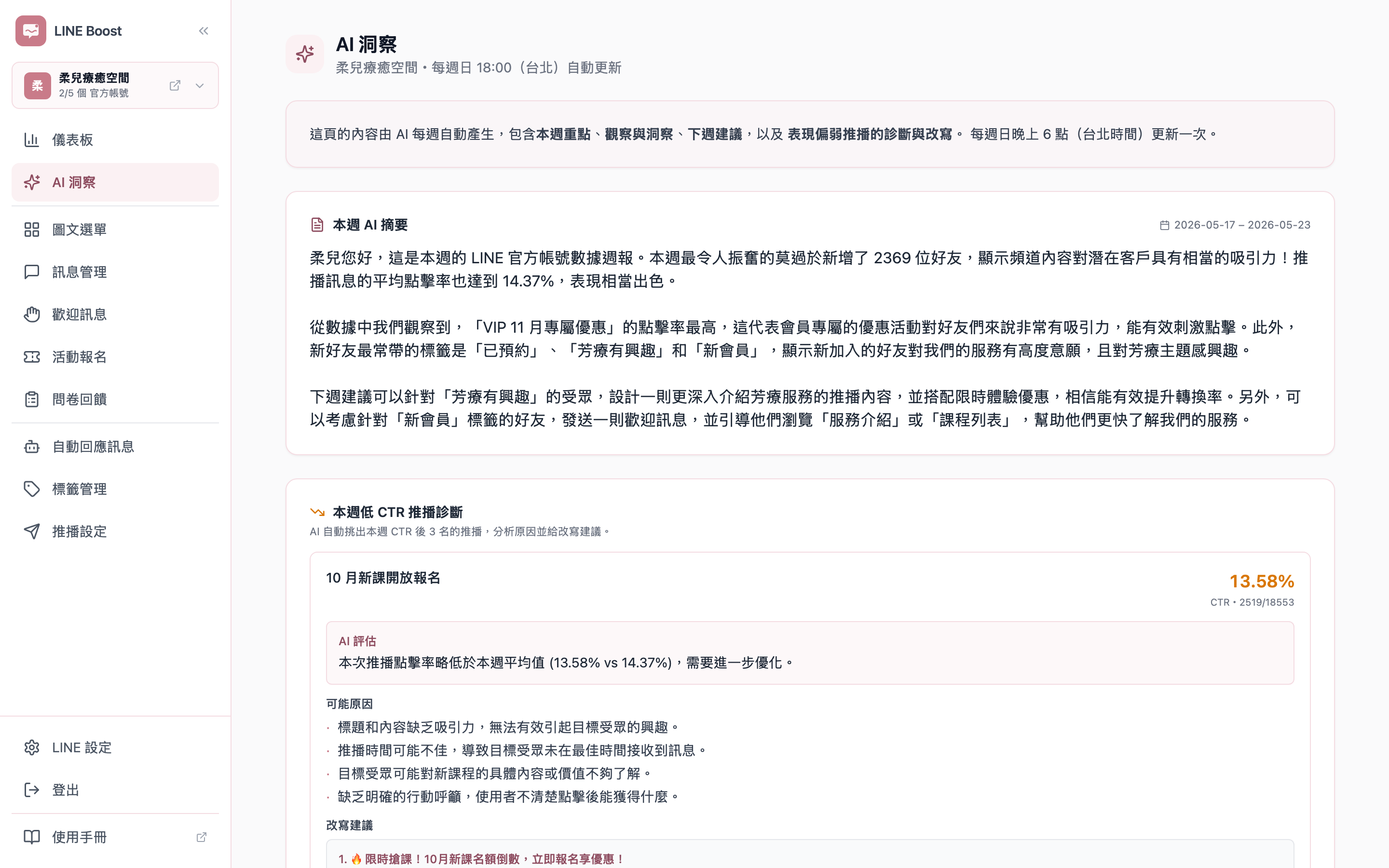Click the 2/5 個 官方帳號 text
The width and height of the screenshot is (1389, 868).
pyautogui.click(x=94, y=93)
